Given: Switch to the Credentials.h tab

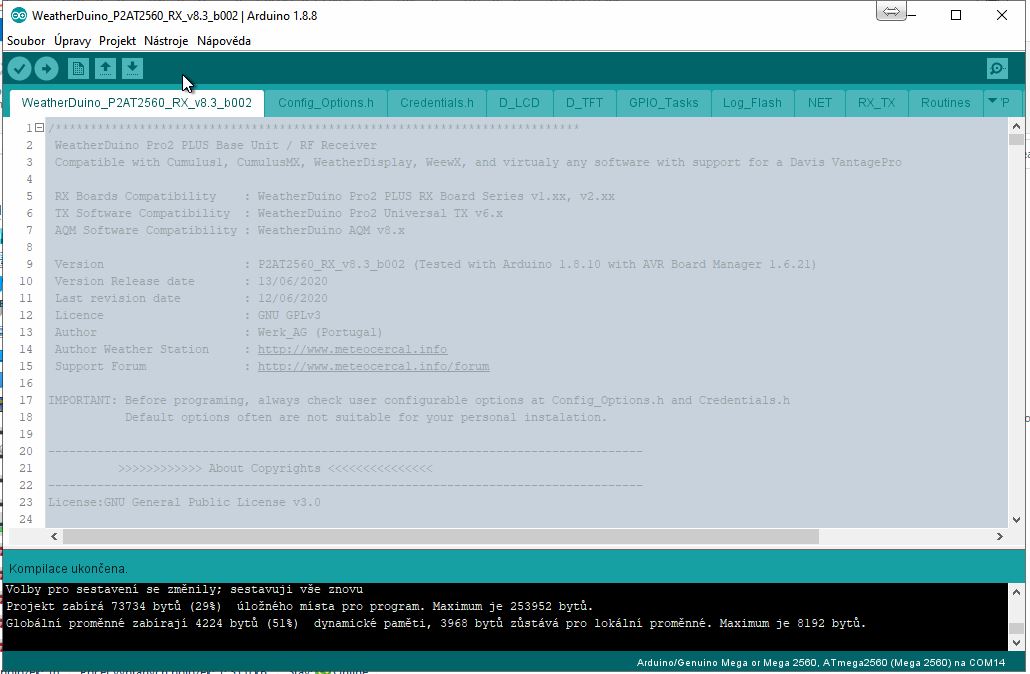Looking at the screenshot, I should click(436, 103).
